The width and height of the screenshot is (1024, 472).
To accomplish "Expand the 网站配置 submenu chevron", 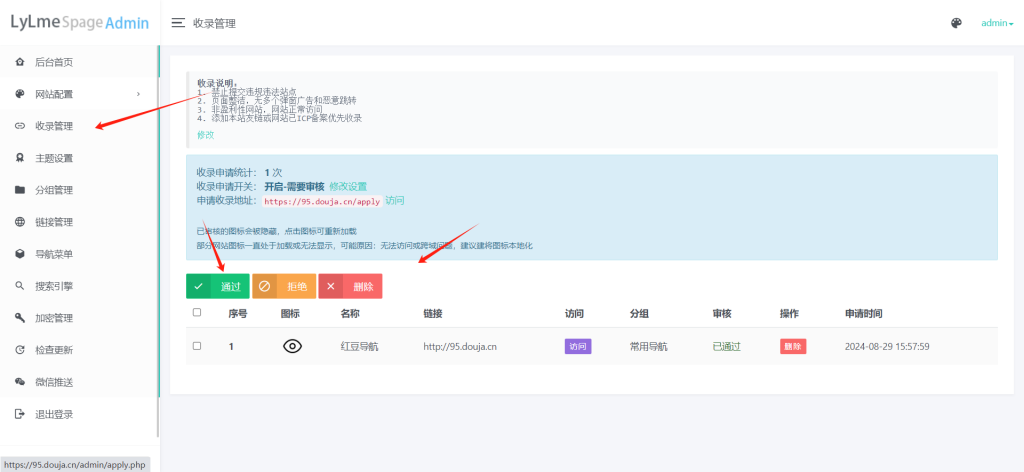I will 138,94.
